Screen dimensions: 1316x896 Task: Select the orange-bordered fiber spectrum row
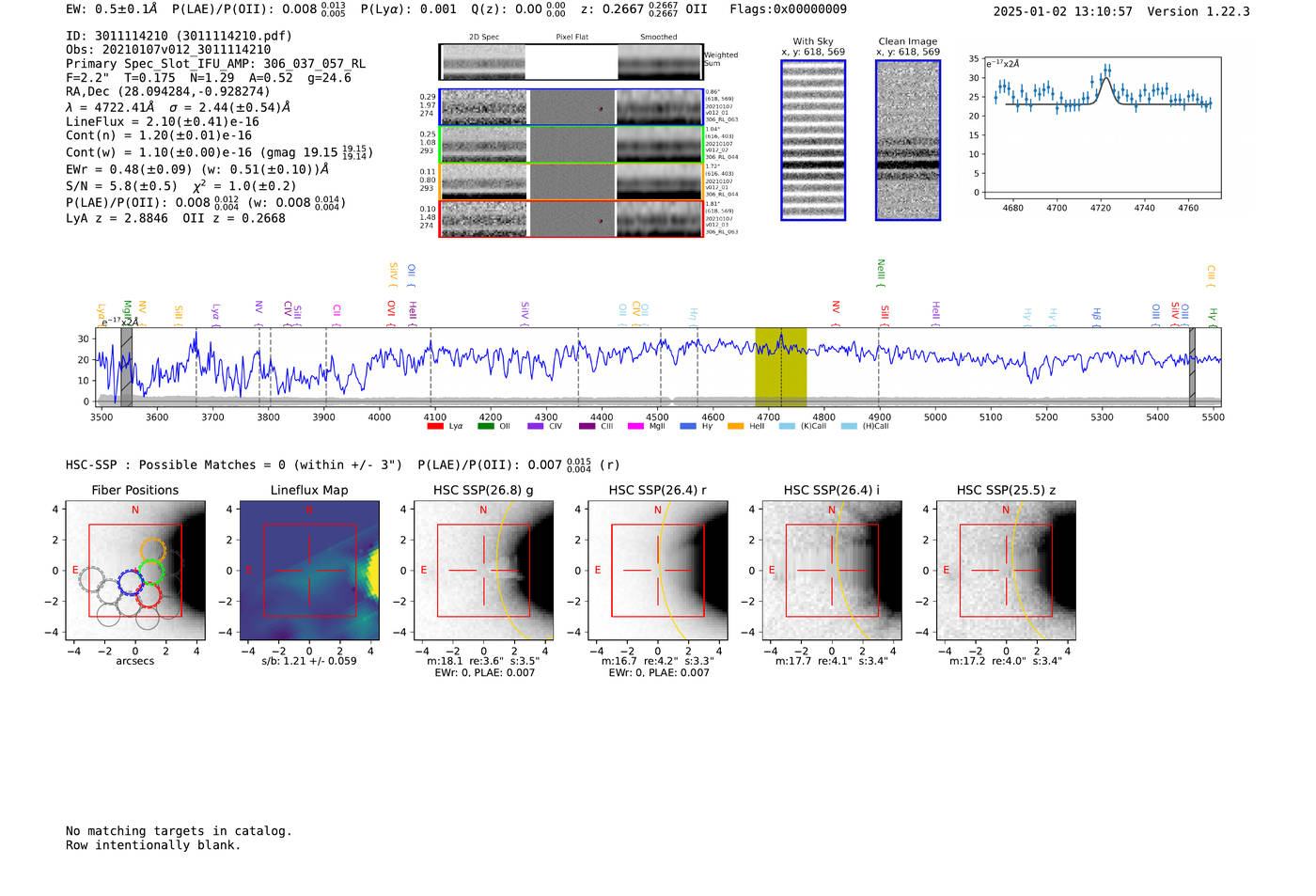[571, 181]
